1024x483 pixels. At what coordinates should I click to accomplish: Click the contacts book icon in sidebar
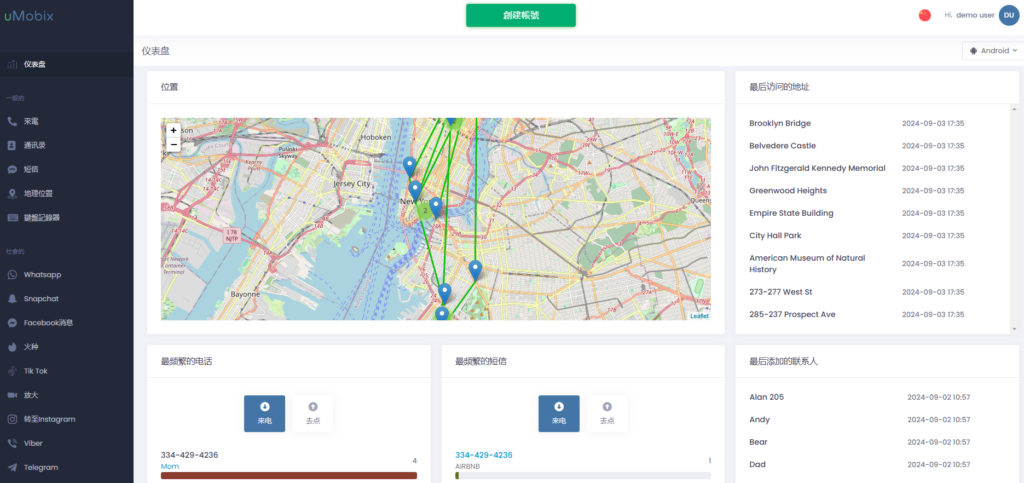[12, 145]
